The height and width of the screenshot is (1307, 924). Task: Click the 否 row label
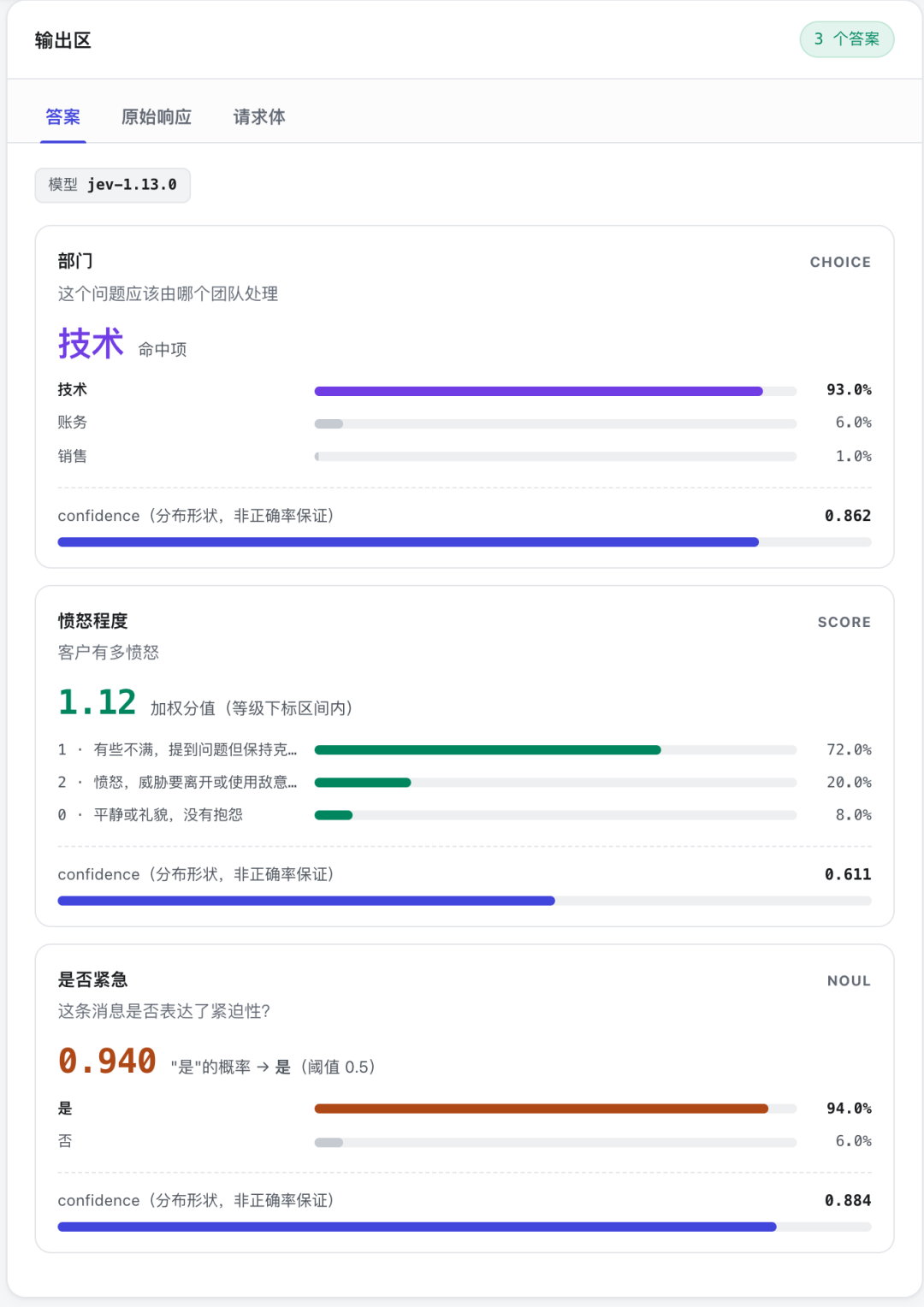(x=65, y=1141)
